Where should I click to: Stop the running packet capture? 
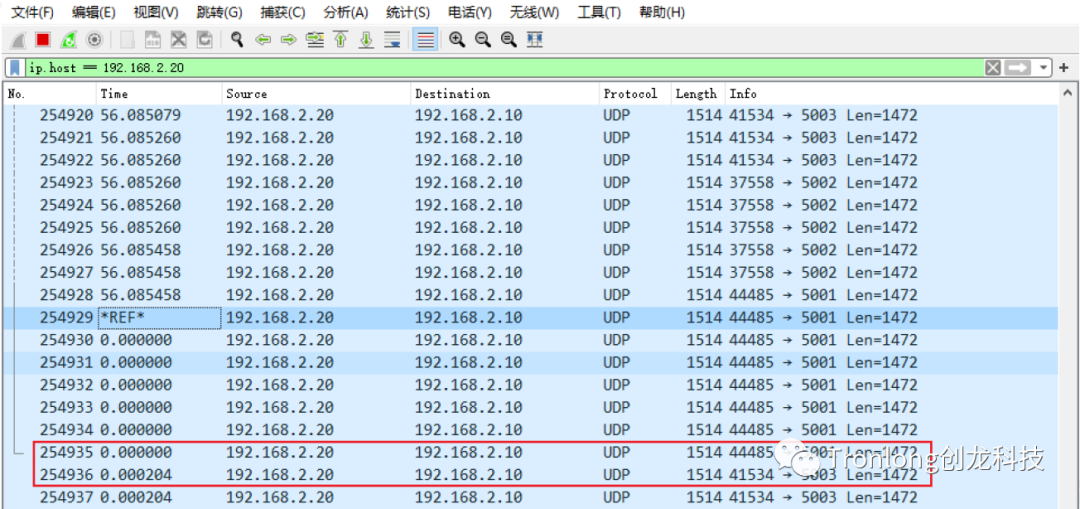click(43, 40)
